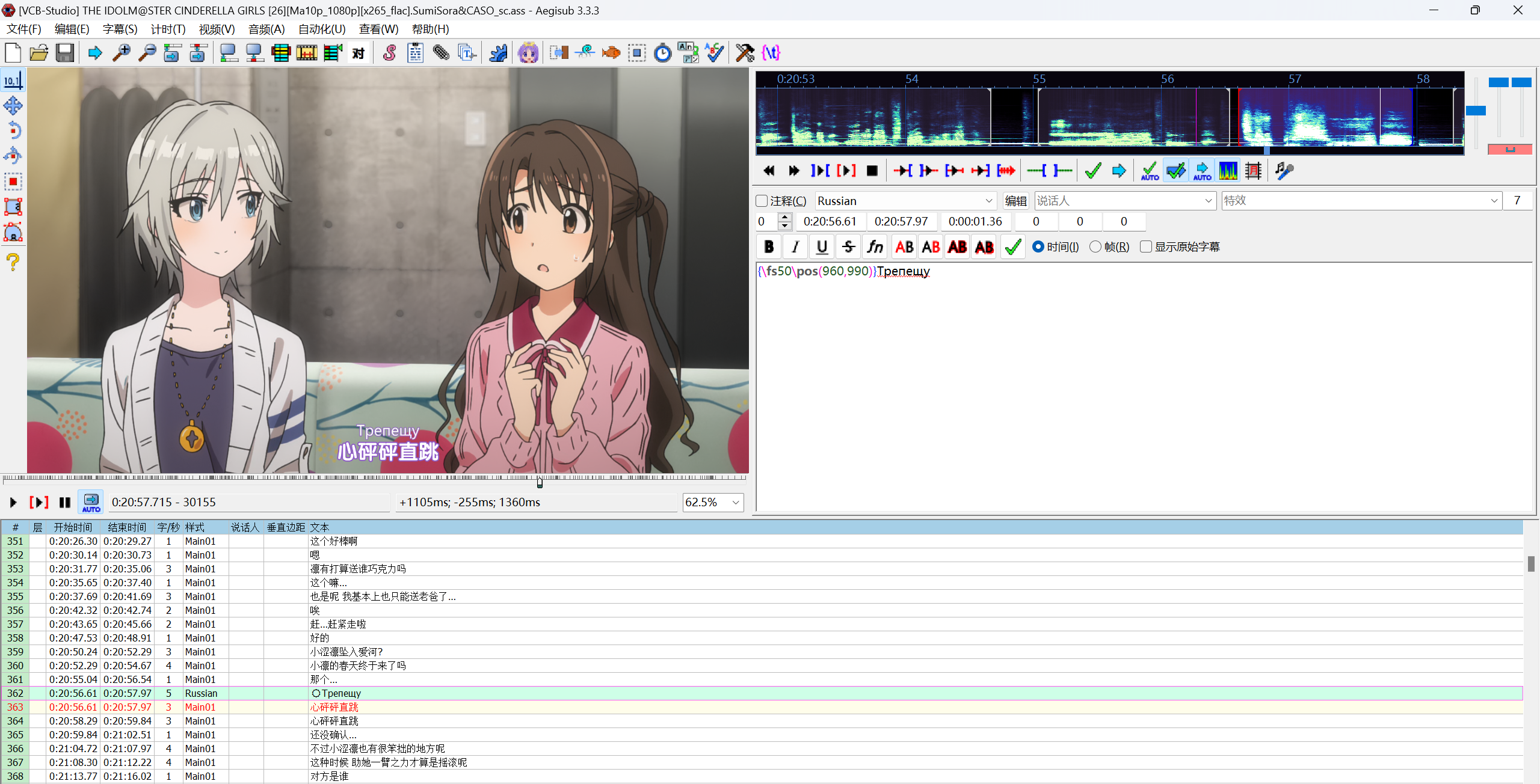Toggle the tag hiding {\t} icon
The height and width of the screenshot is (784, 1540).
(x=771, y=53)
